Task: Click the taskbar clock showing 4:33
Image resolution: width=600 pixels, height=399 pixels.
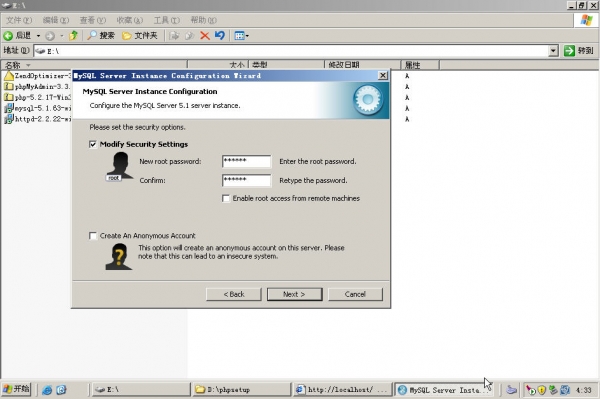Action: point(583,390)
